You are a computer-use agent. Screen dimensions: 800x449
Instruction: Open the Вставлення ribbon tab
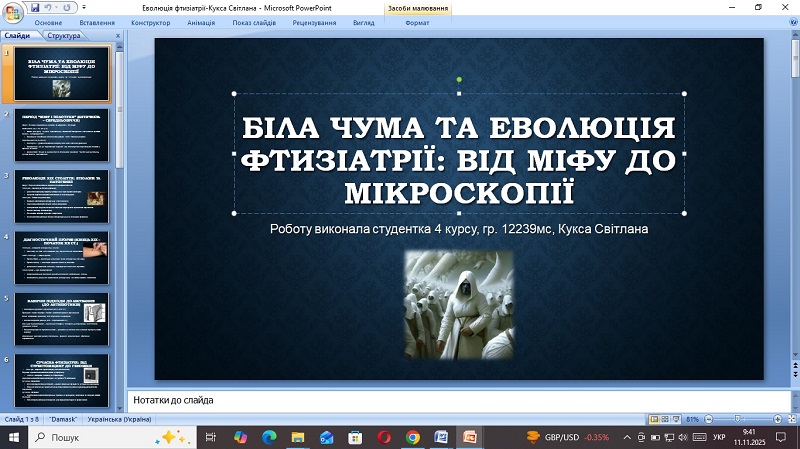[96, 22]
